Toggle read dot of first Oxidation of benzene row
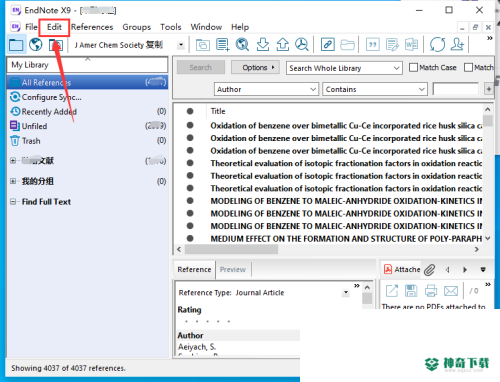Screen dimensions: 500x382 click(x=190, y=125)
